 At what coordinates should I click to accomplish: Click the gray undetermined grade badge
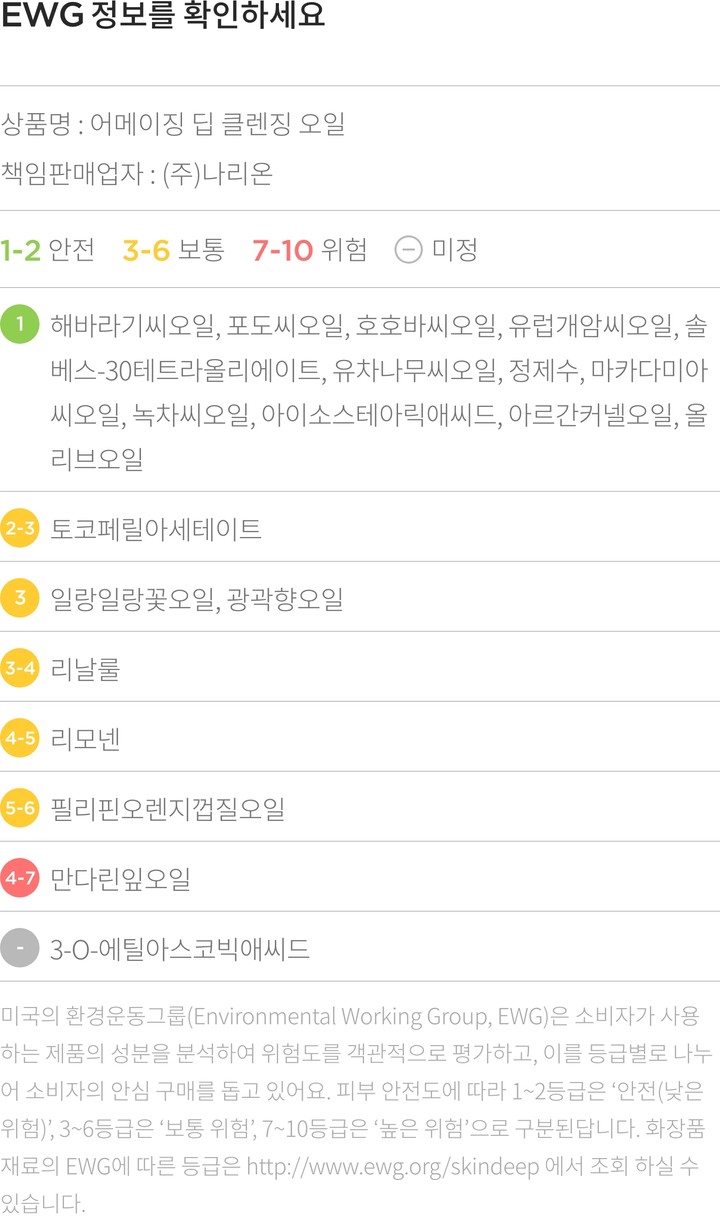coord(20,948)
